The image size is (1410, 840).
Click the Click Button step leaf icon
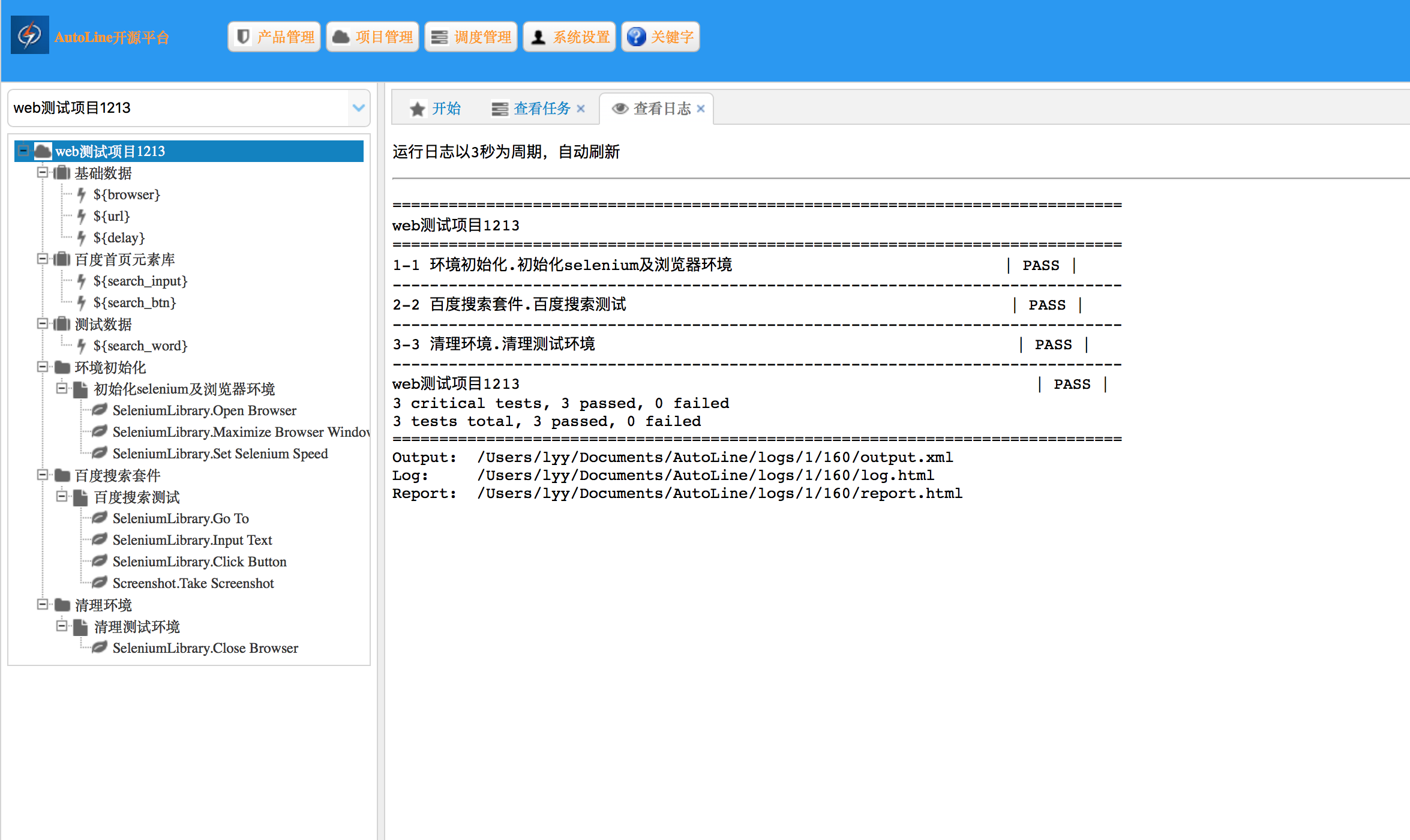100,561
